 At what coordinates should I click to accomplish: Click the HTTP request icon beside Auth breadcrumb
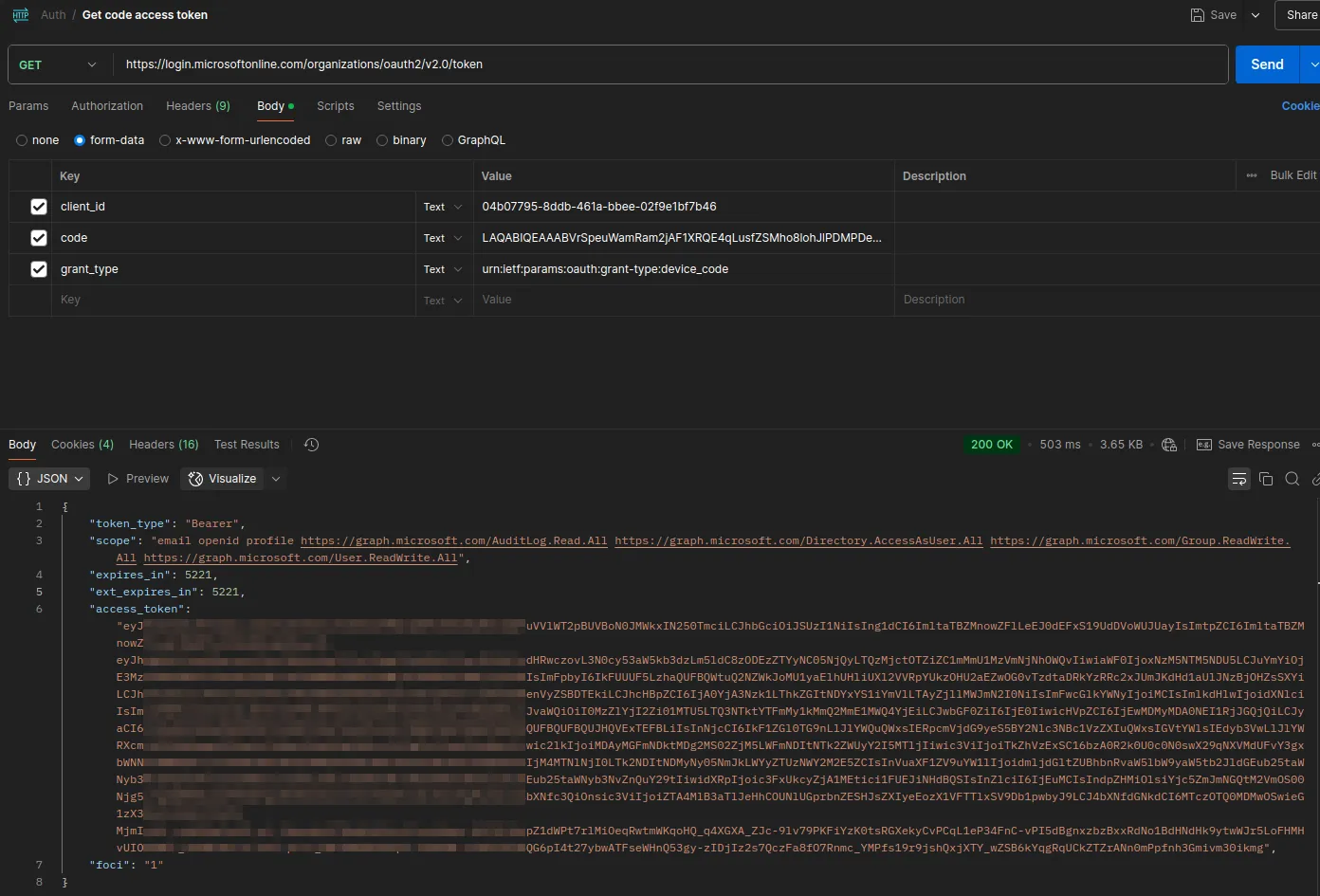20,15
